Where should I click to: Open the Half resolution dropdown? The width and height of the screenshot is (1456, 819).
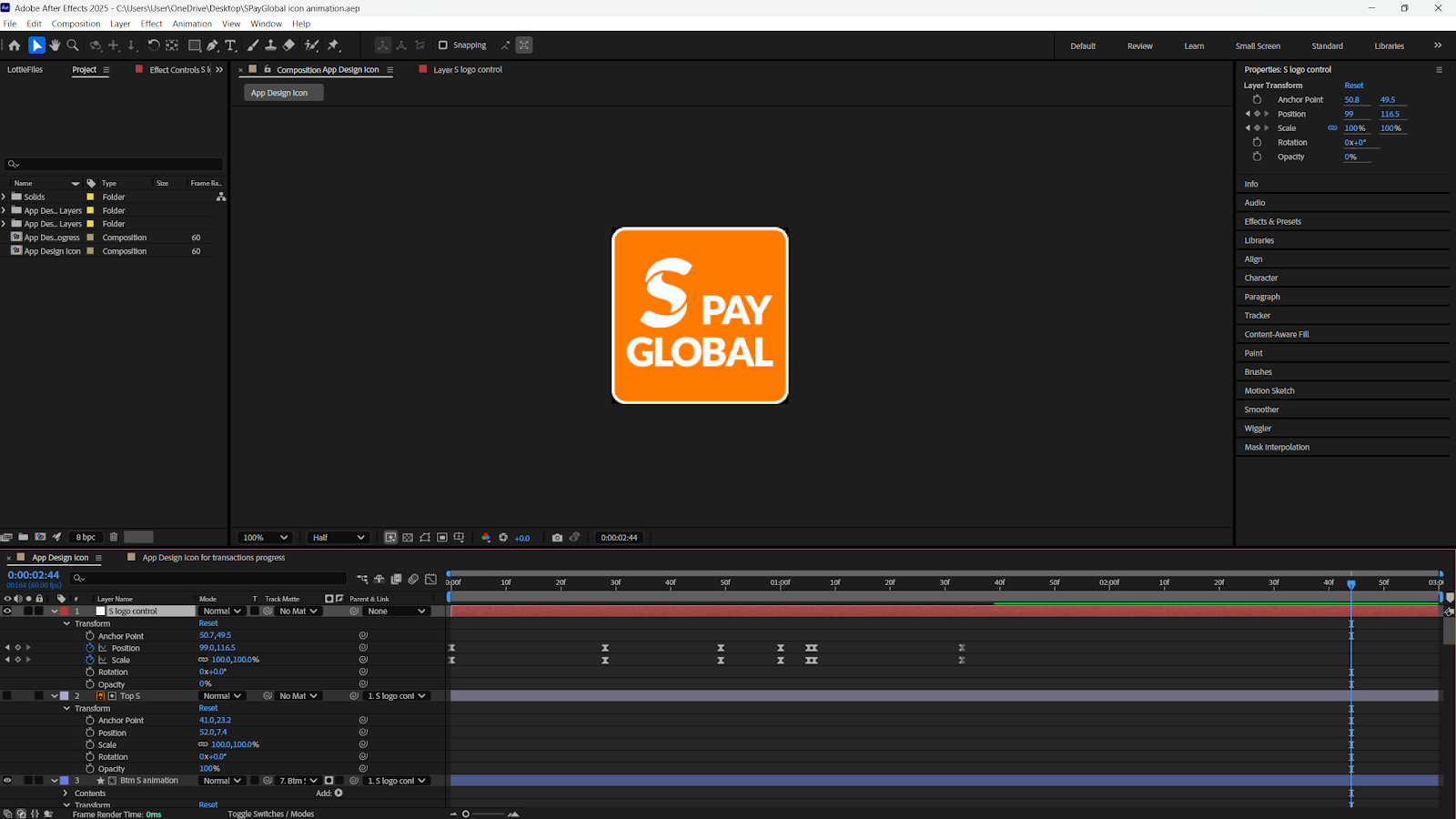coord(339,538)
